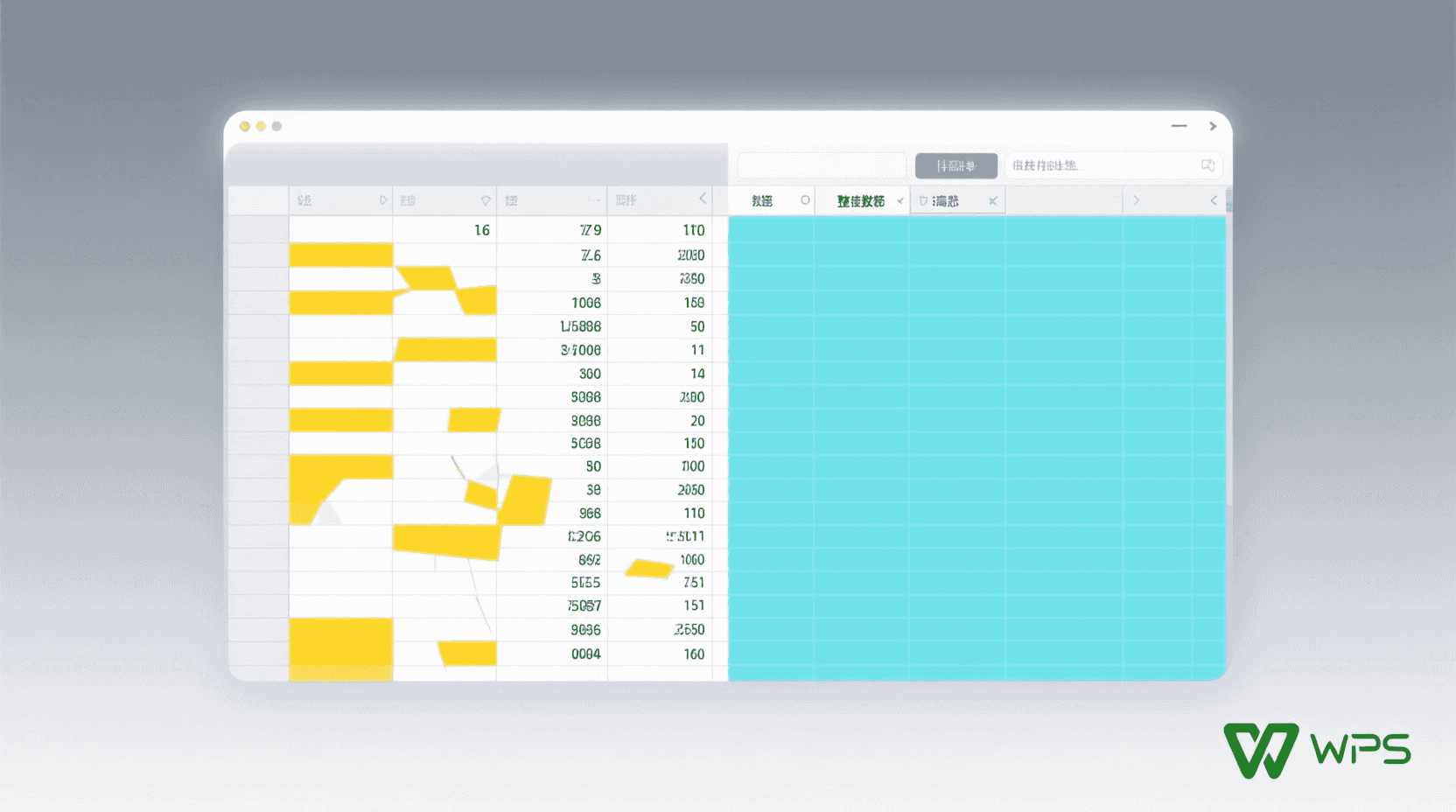Select the yellow highlighted cell in second row
Viewport: 1456px width, 812px height.
coord(340,255)
